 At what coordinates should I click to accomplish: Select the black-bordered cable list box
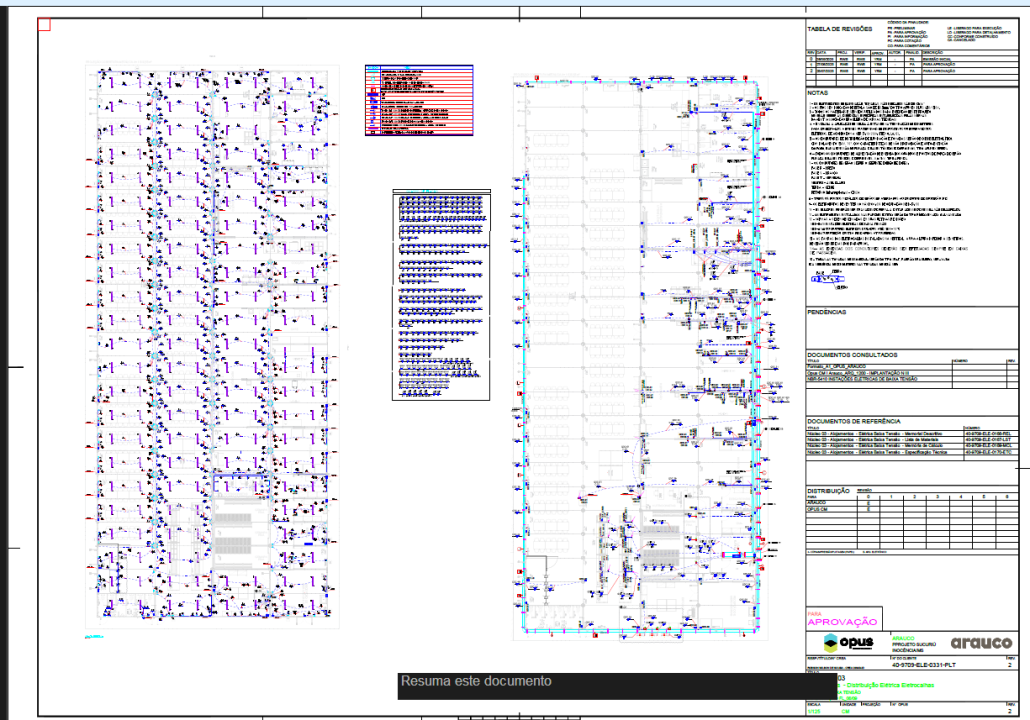tap(442, 296)
